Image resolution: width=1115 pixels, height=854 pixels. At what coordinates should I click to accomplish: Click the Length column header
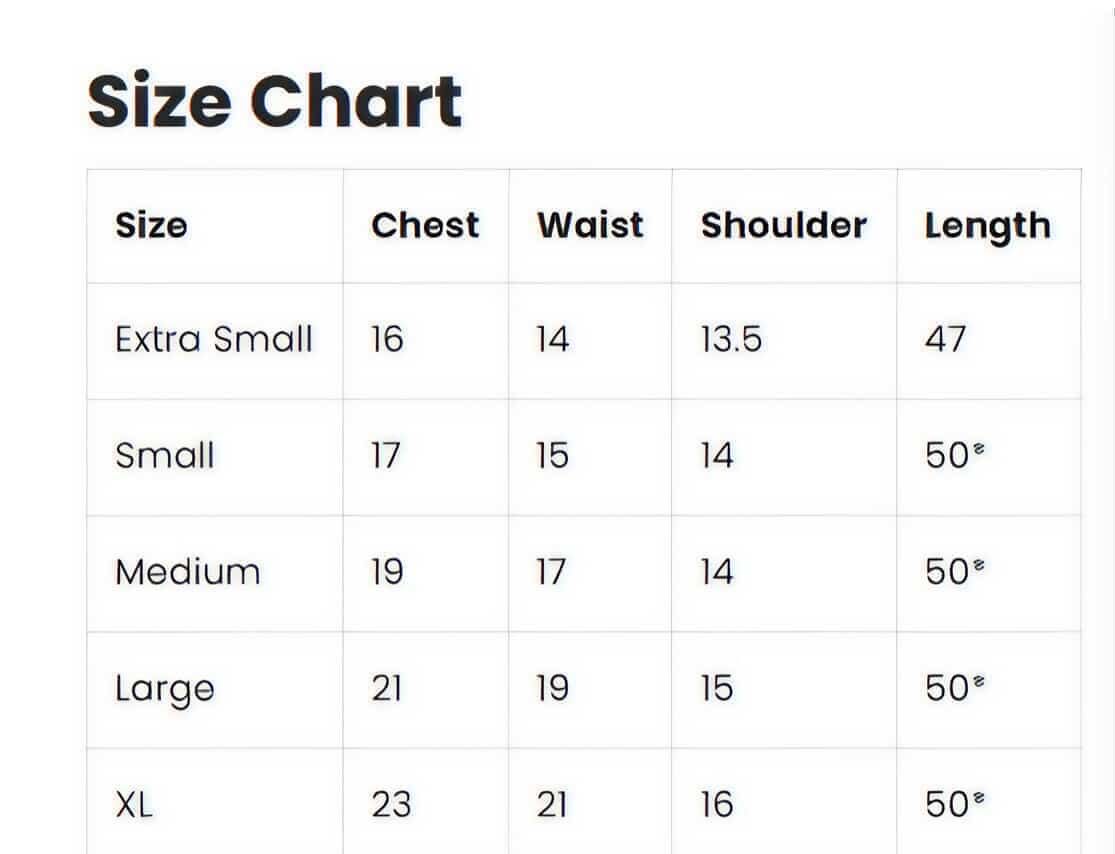(987, 227)
